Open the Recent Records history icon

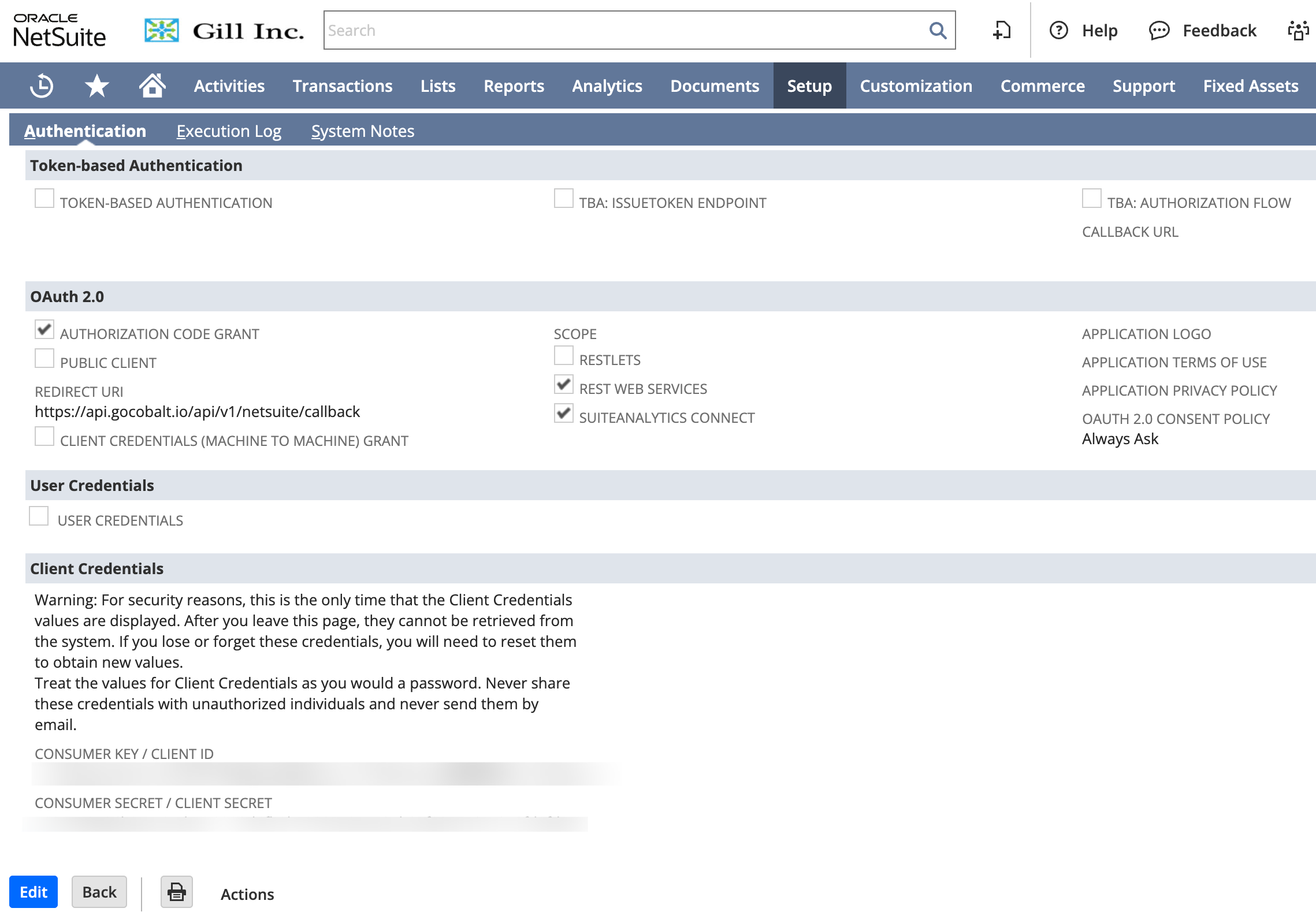tap(42, 86)
